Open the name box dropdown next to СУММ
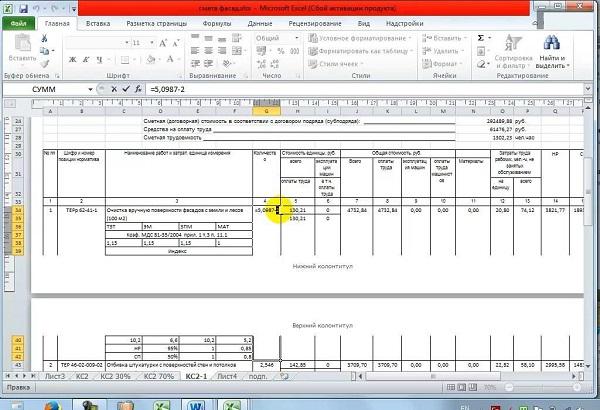The height and width of the screenshot is (410, 600). [90, 89]
